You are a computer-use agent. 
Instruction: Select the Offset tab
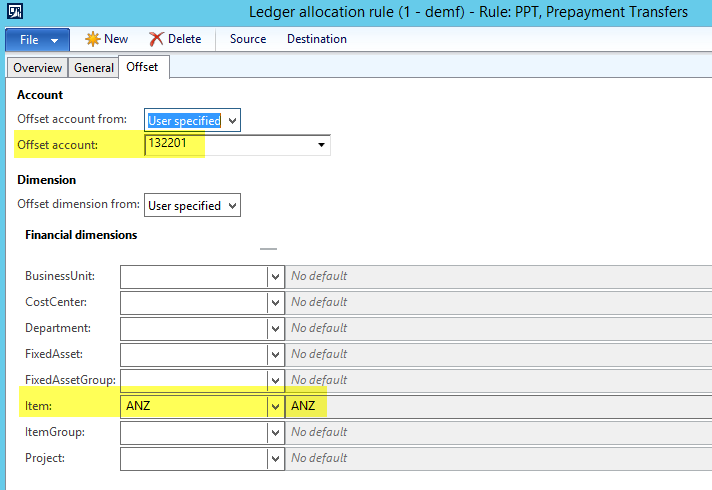[141, 67]
